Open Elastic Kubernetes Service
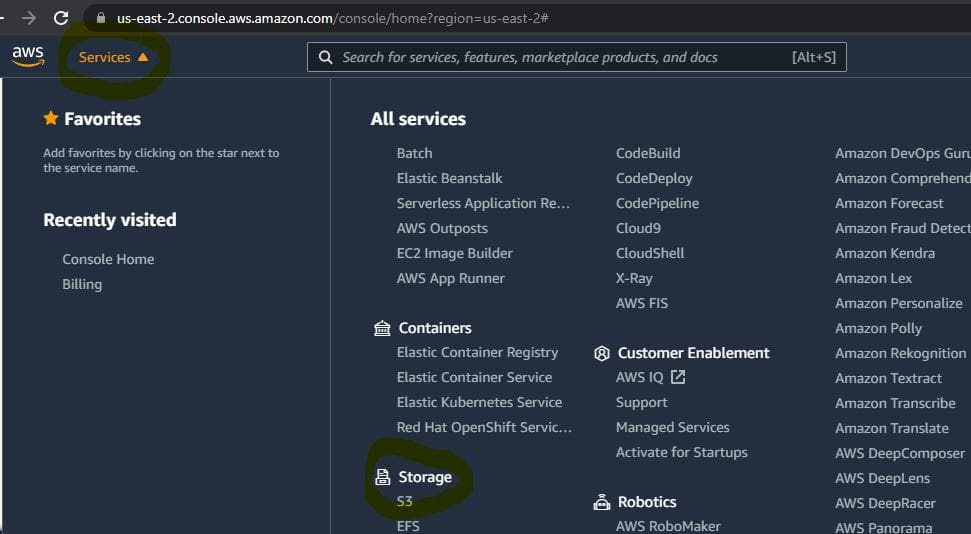971x534 pixels. (x=479, y=402)
